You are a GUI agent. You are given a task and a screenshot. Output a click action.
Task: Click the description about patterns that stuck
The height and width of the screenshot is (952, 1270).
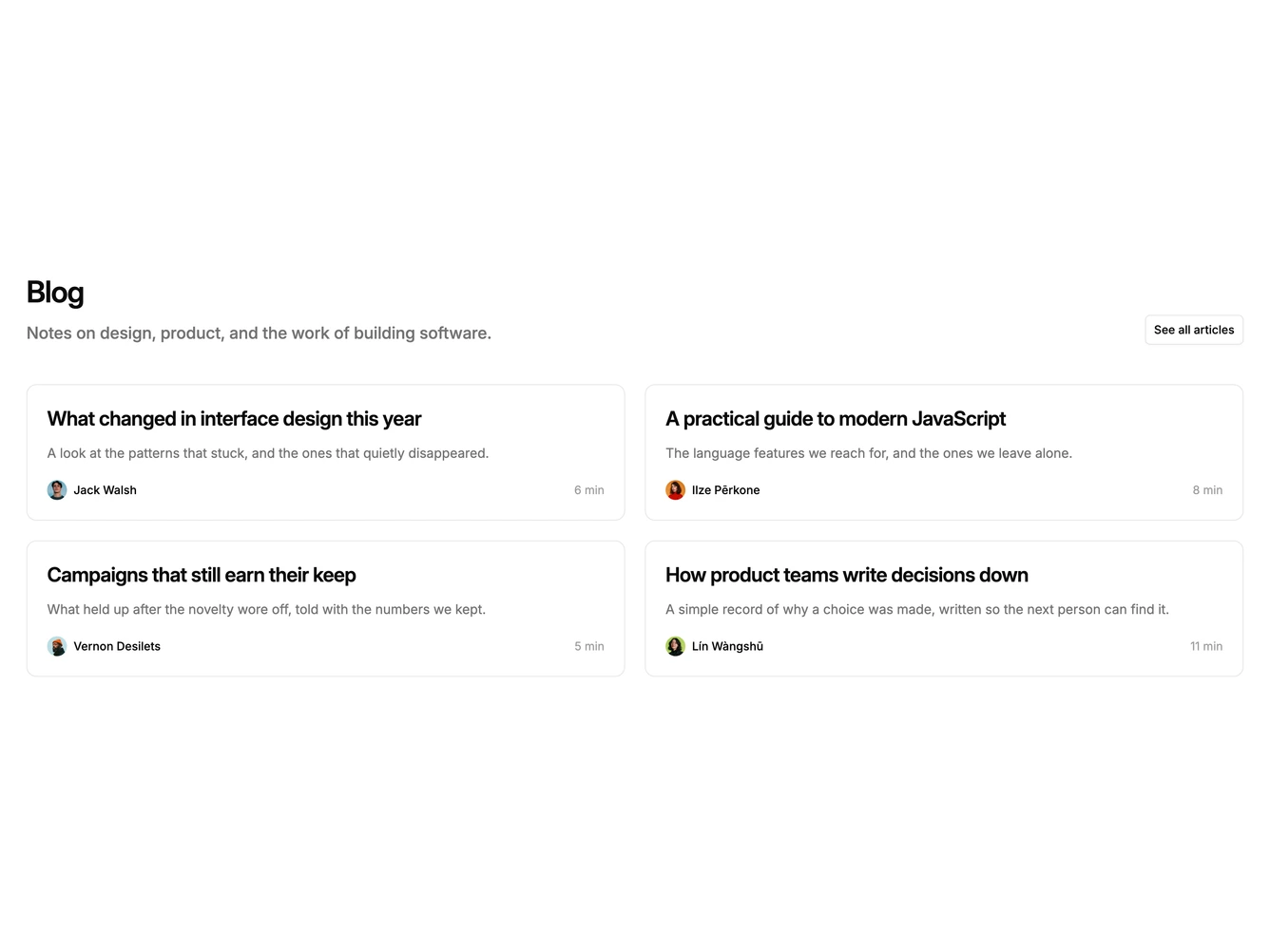[268, 453]
